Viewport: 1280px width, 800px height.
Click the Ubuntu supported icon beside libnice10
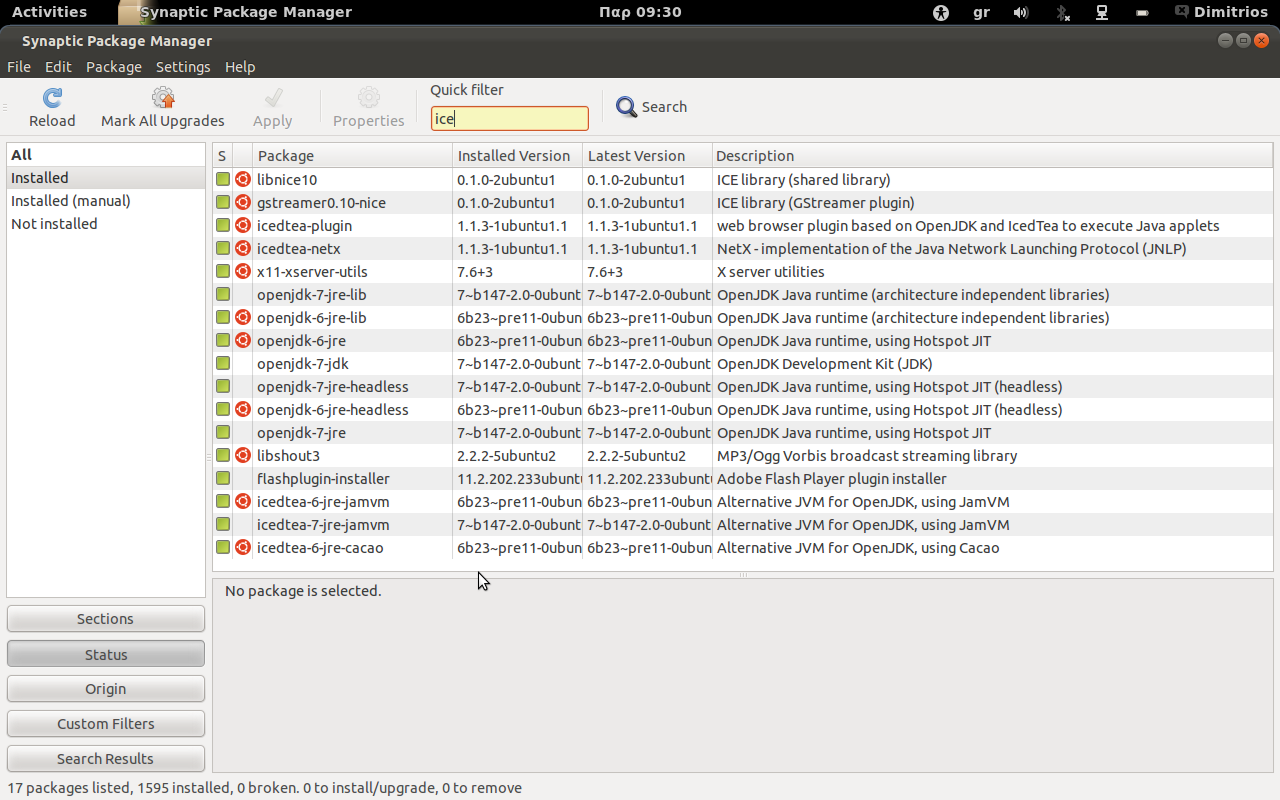coord(243,180)
